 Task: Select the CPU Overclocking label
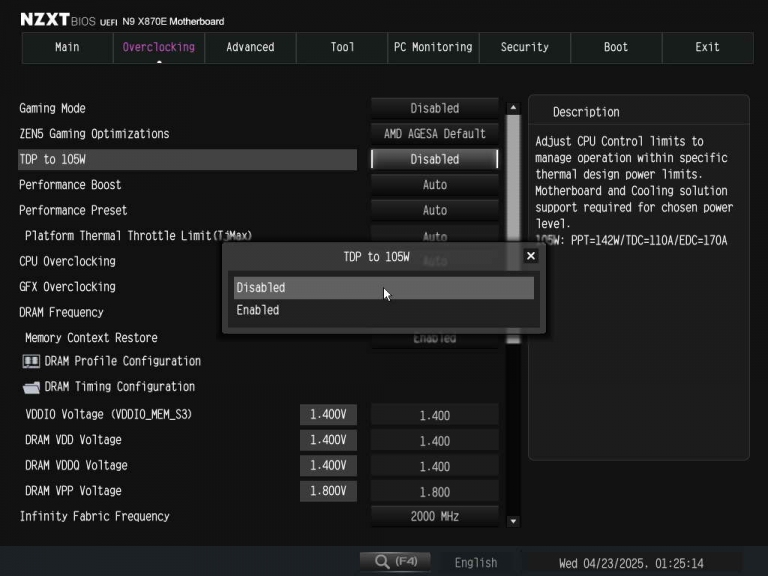(67, 261)
